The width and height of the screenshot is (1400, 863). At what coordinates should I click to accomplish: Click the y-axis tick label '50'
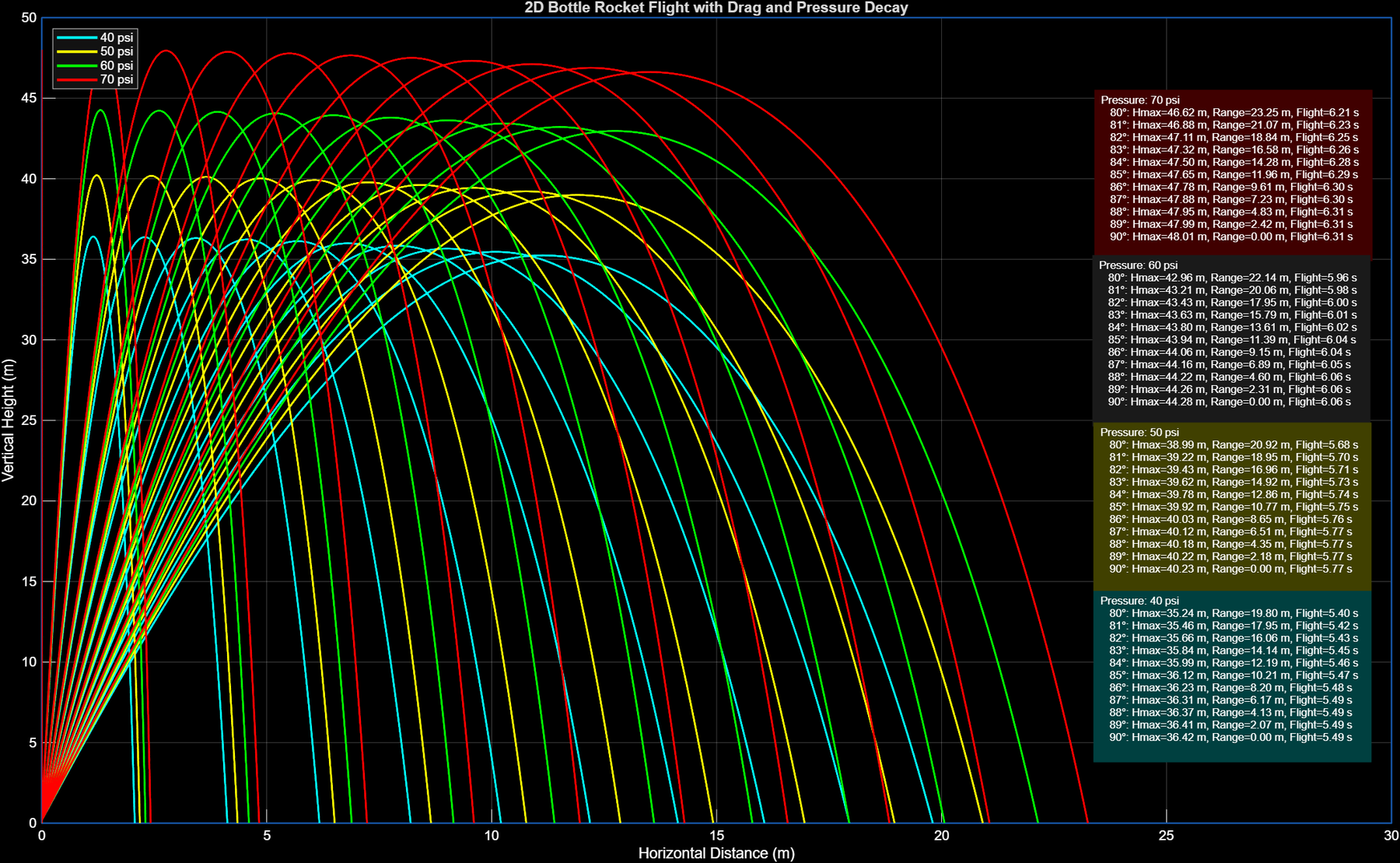(29, 18)
